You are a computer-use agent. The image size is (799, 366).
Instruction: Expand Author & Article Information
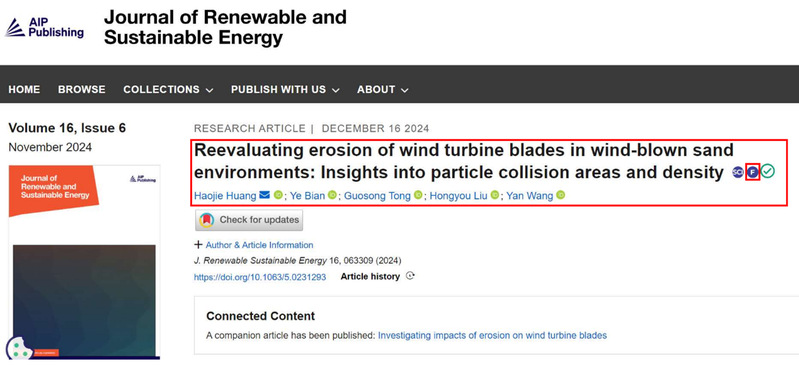tap(254, 245)
